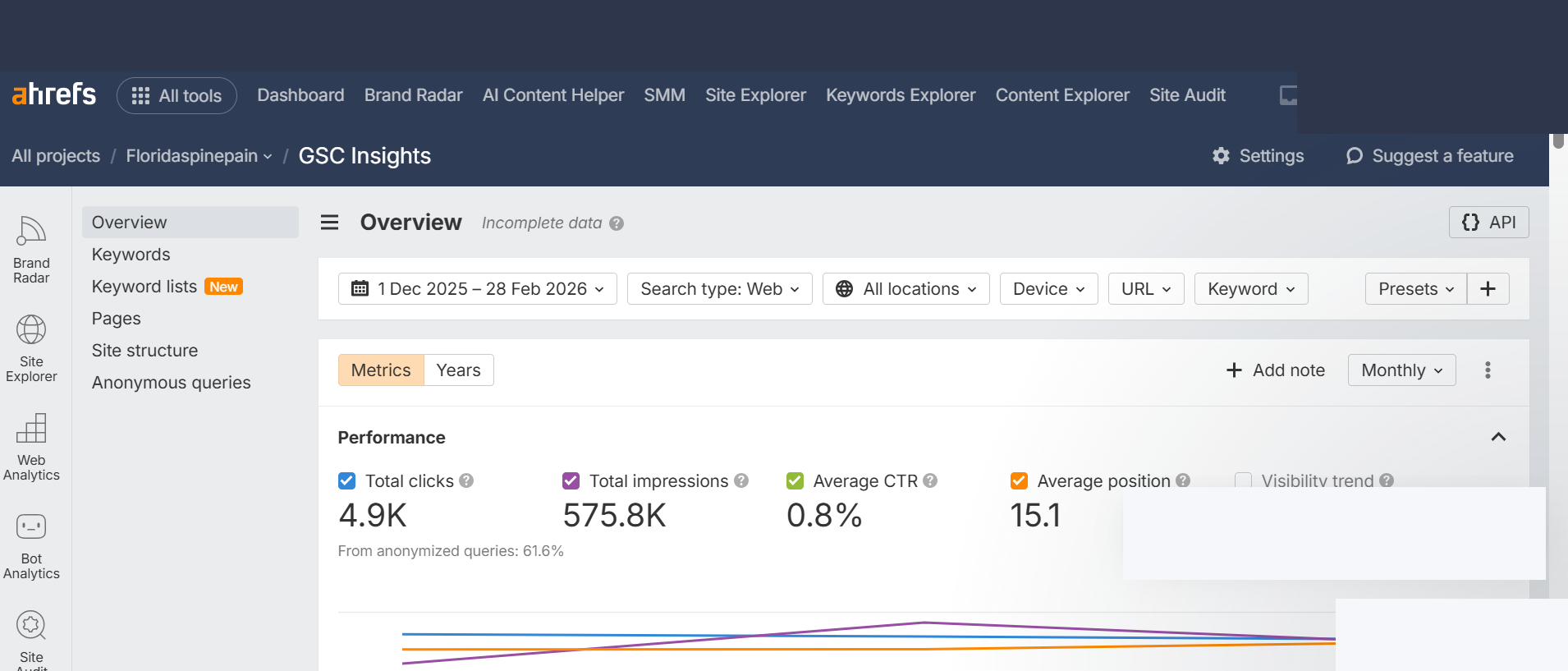1568x671 pixels.
Task: Open All locations dropdown
Action: (x=906, y=289)
